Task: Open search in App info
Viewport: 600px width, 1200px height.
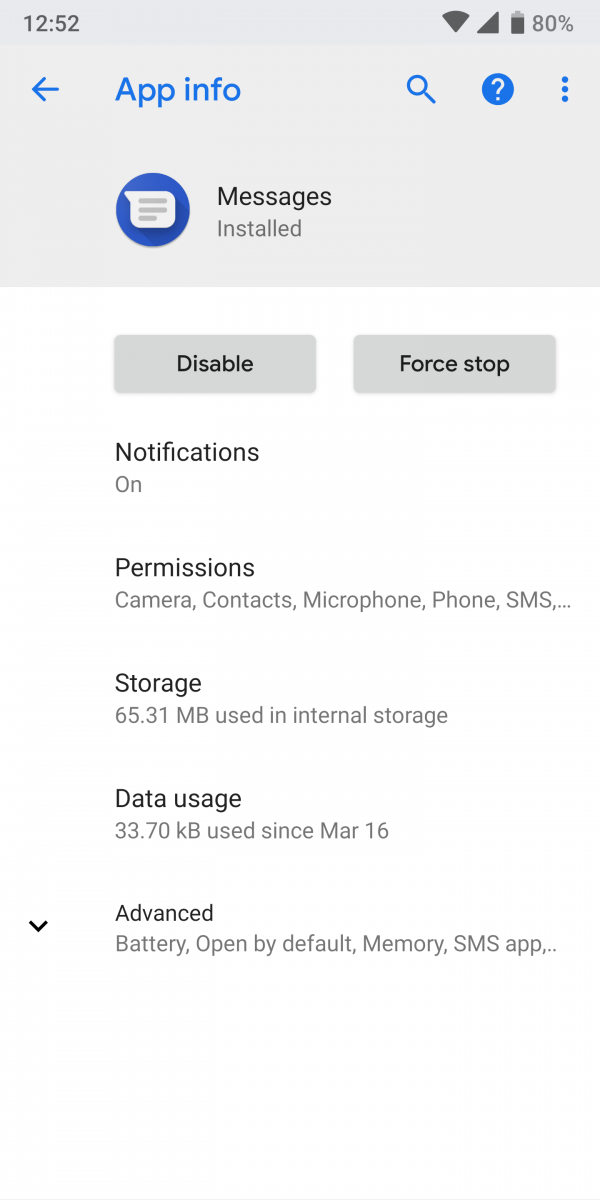Action: 421,89
